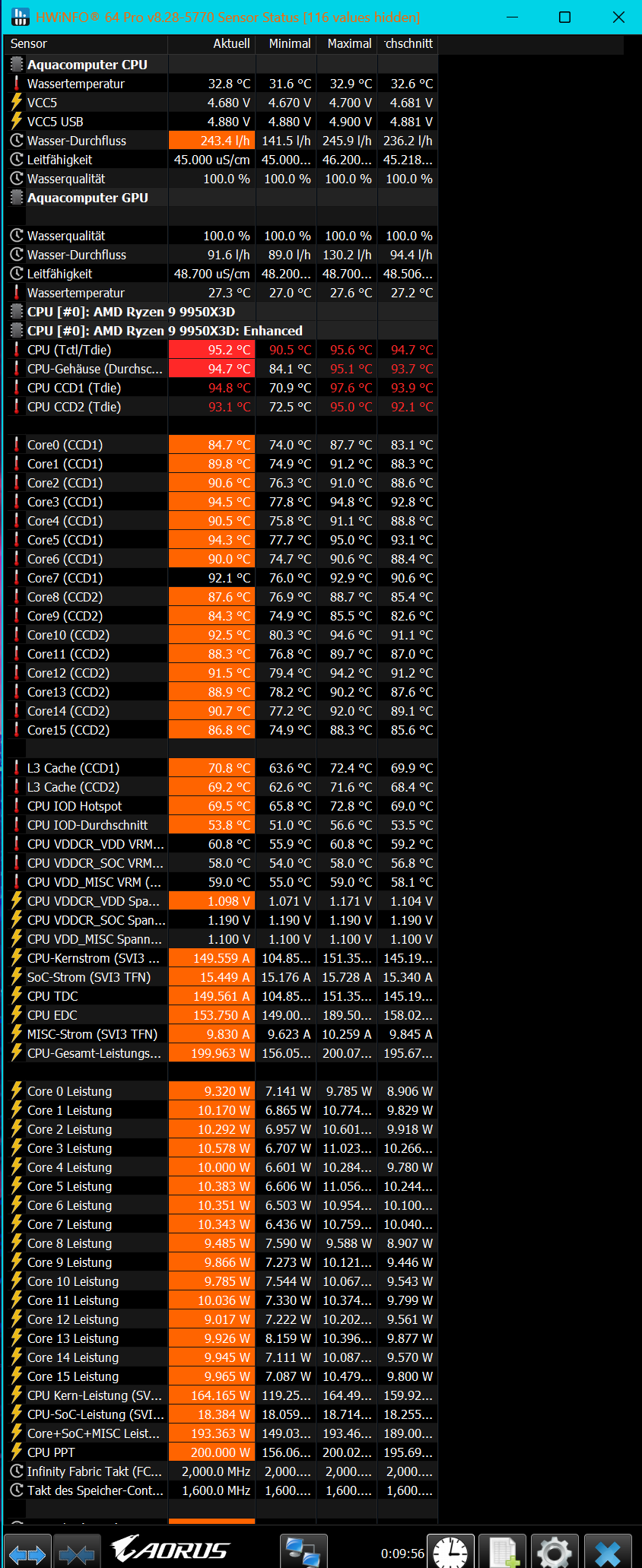Select the Core 5 Leistung row
The image size is (642, 1568).
[221, 1186]
